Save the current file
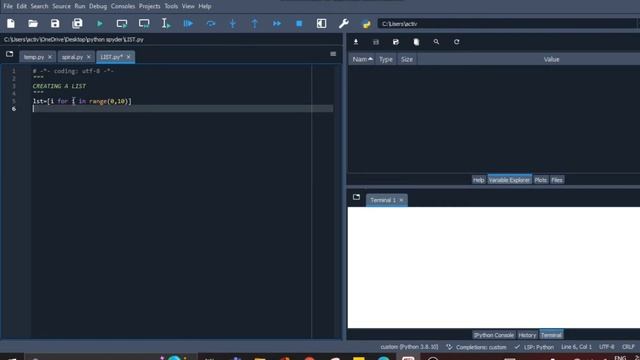The height and width of the screenshot is (360, 640). click(55, 24)
